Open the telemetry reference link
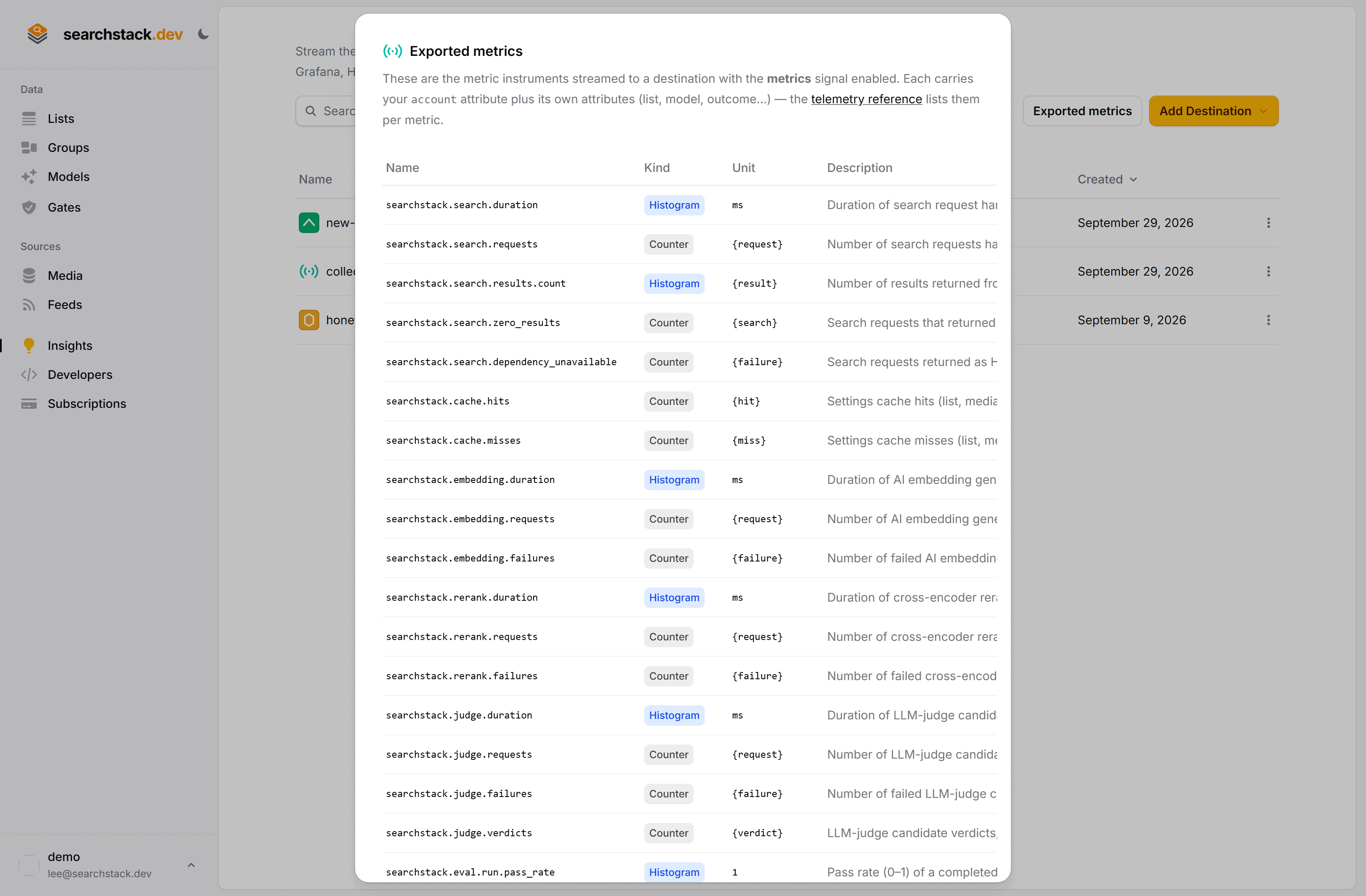 point(866,99)
